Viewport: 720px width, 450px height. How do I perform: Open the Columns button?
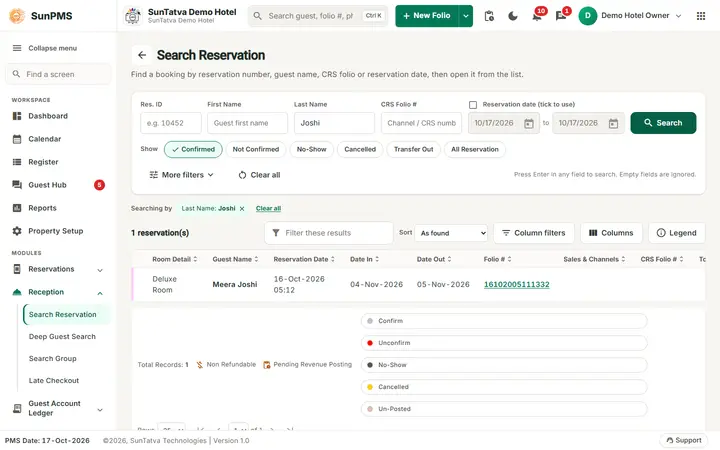pos(611,233)
